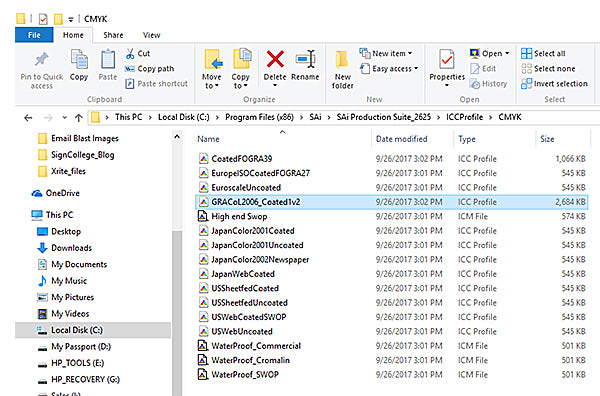Create a New folder from ribbon
Screen dimensions: 600x396
(x=342, y=69)
